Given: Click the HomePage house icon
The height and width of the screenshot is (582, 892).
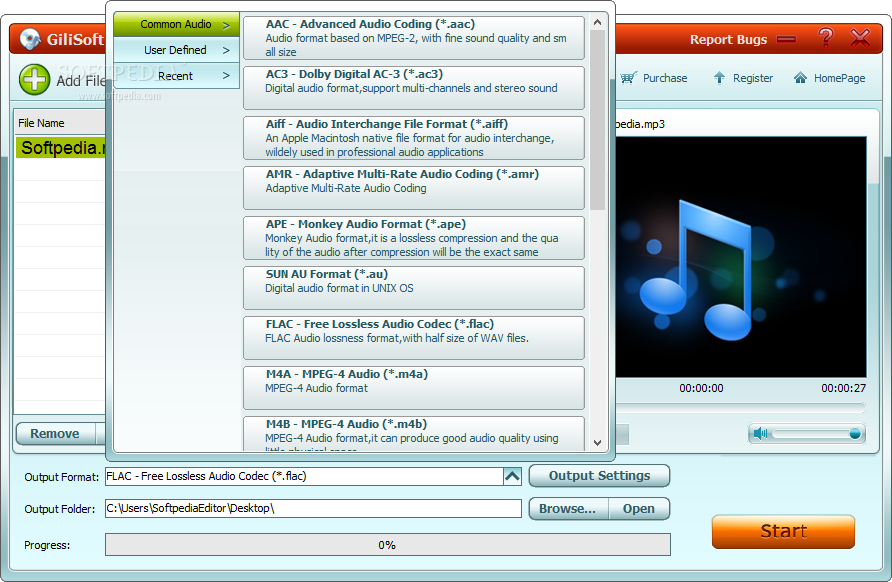Looking at the screenshot, I should click(x=800, y=78).
